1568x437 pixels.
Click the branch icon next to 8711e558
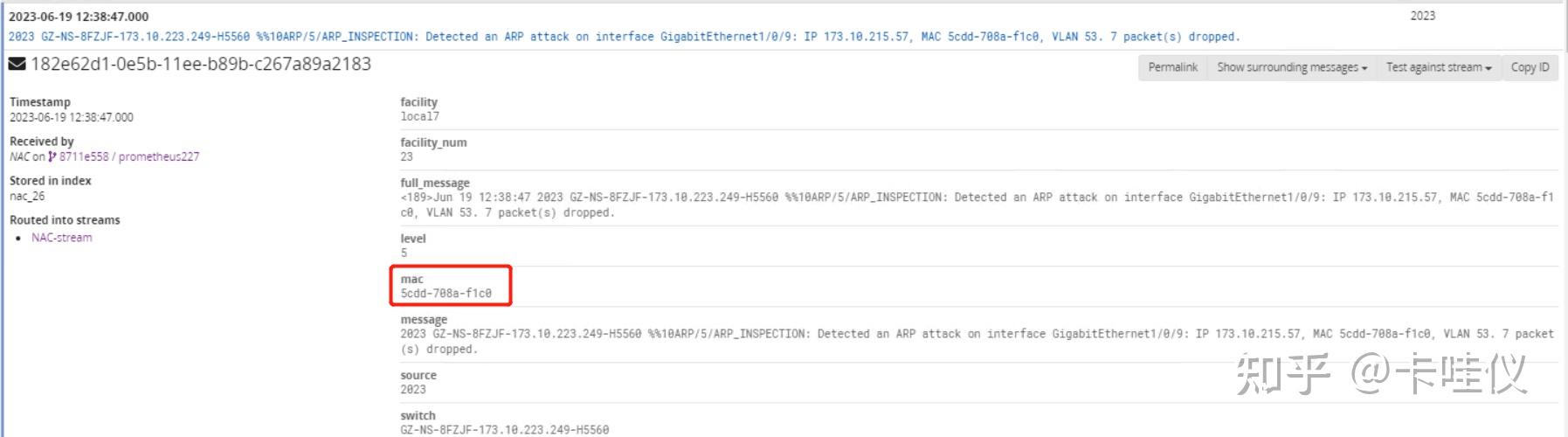click(52, 156)
